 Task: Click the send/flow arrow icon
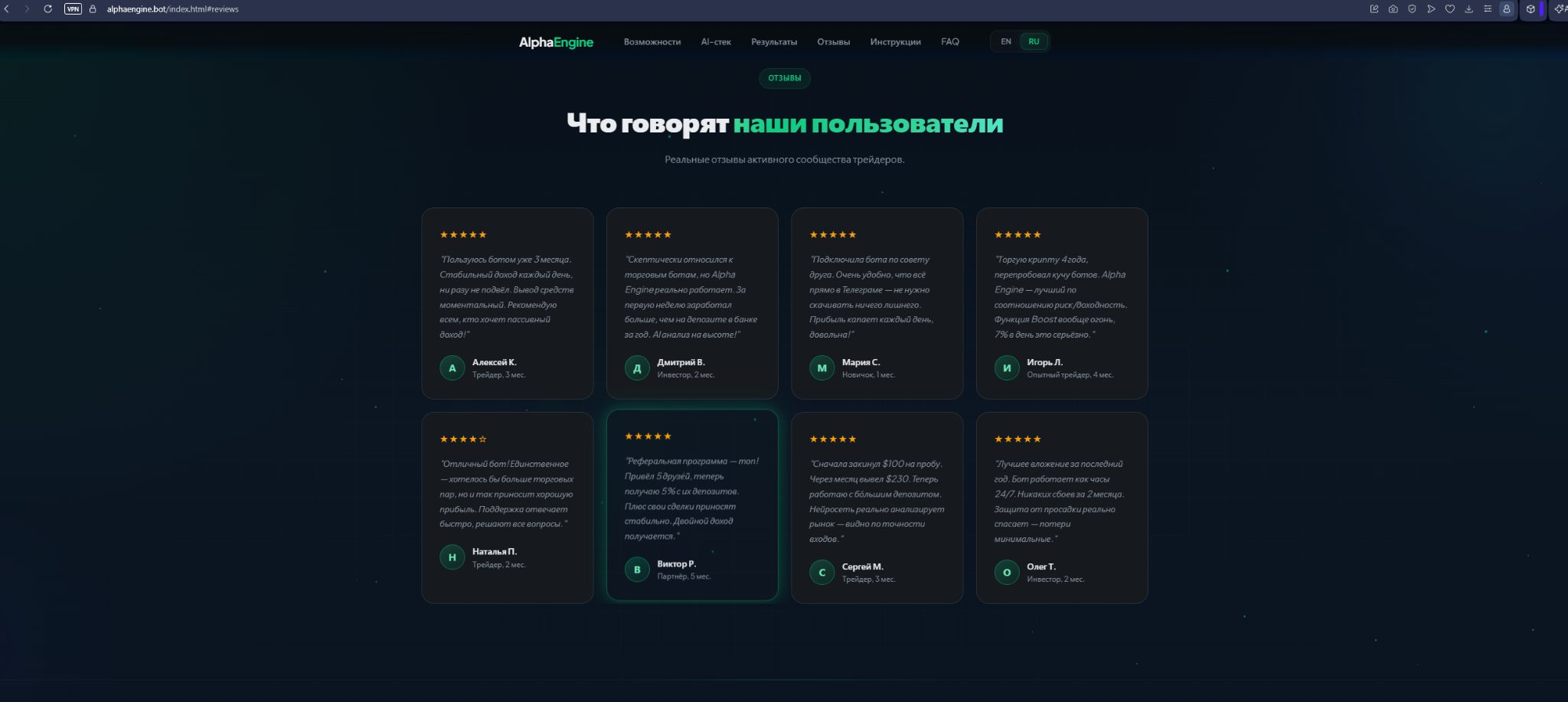[1431, 9]
